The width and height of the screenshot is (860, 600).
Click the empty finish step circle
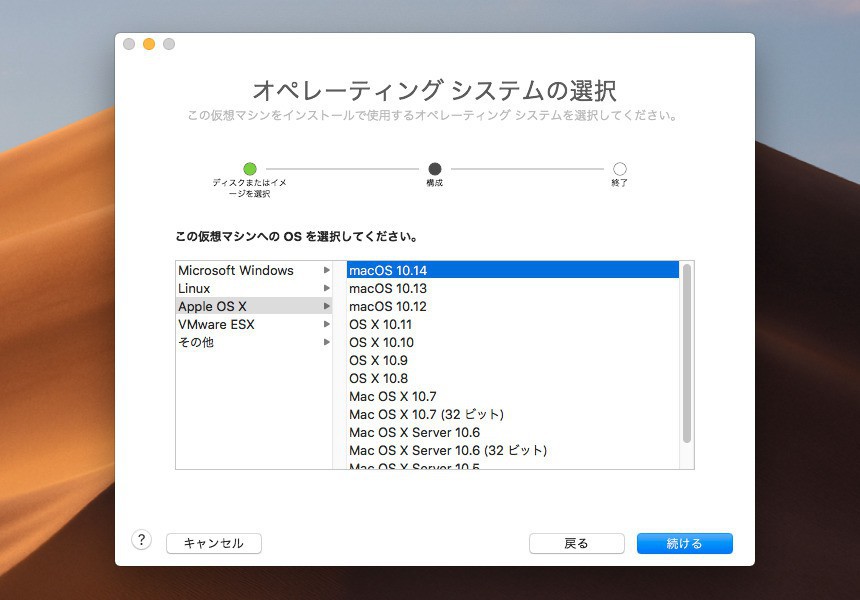[x=620, y=169]
